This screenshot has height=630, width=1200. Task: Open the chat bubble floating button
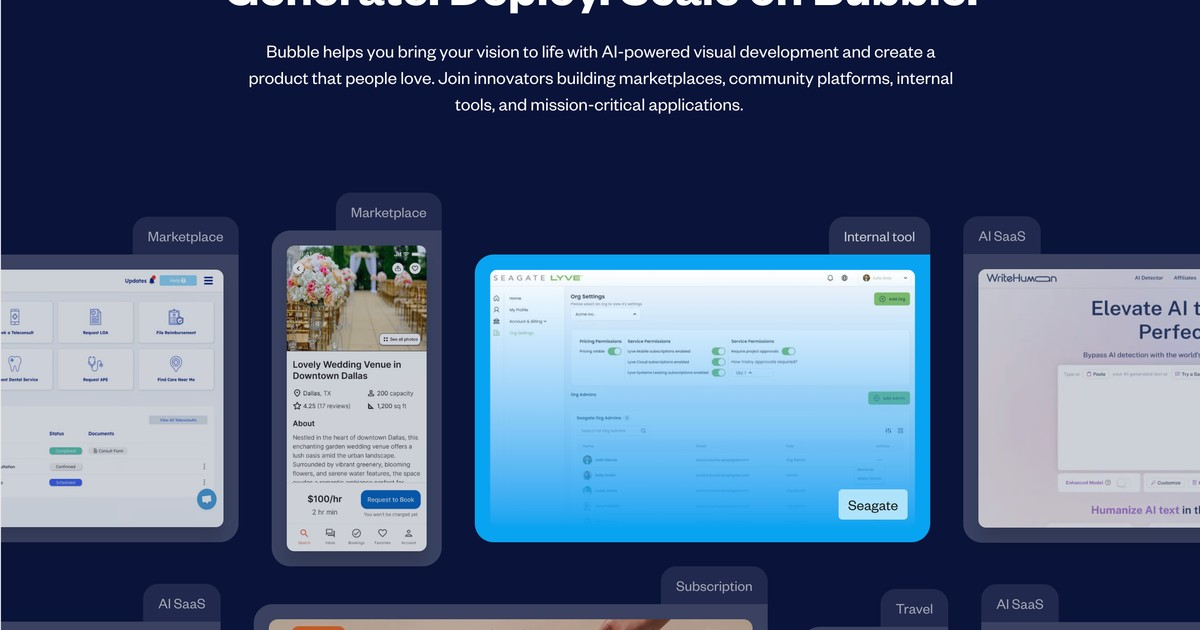[x=206, y=499]
